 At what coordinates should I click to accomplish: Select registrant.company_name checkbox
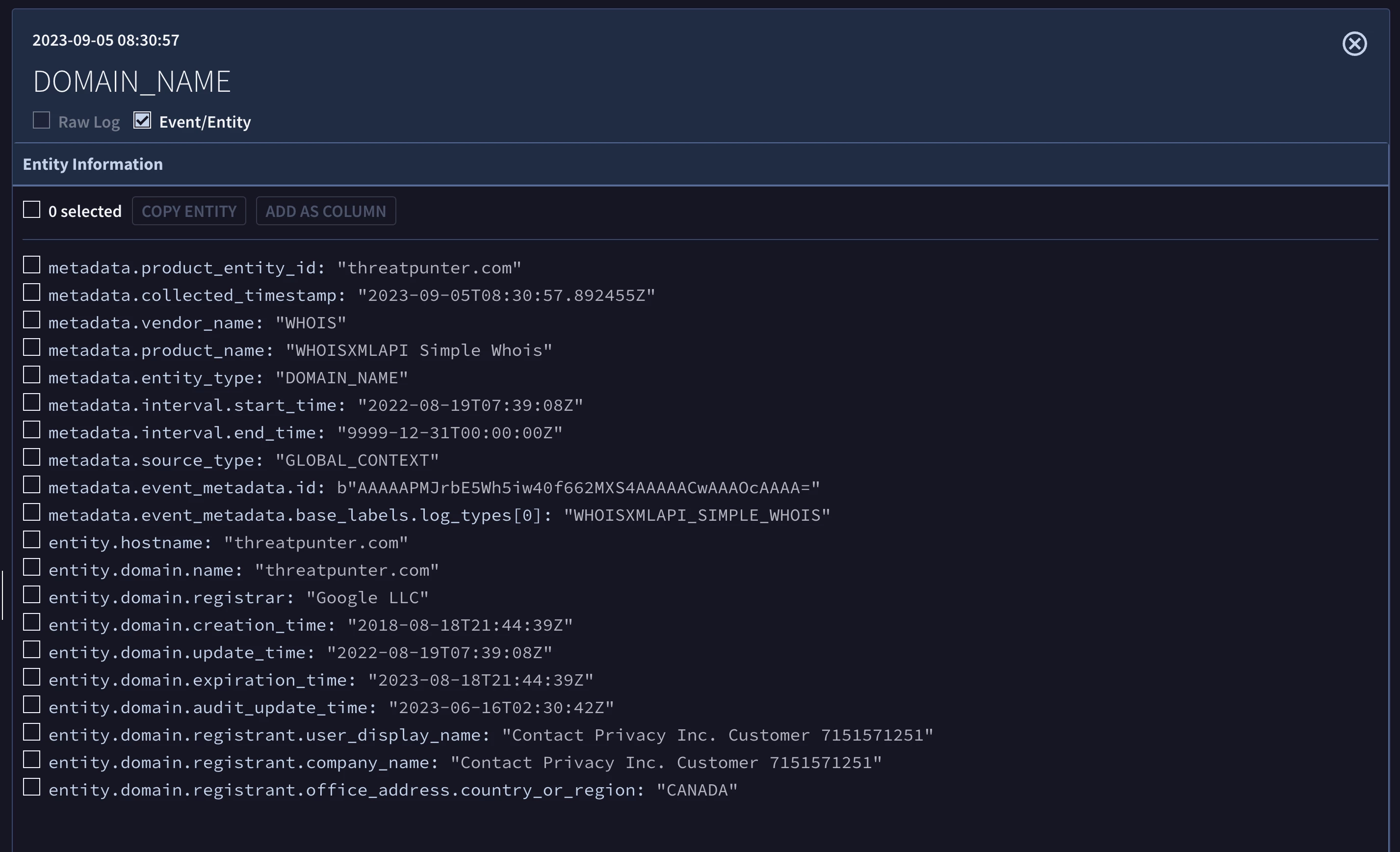point(31,759)
